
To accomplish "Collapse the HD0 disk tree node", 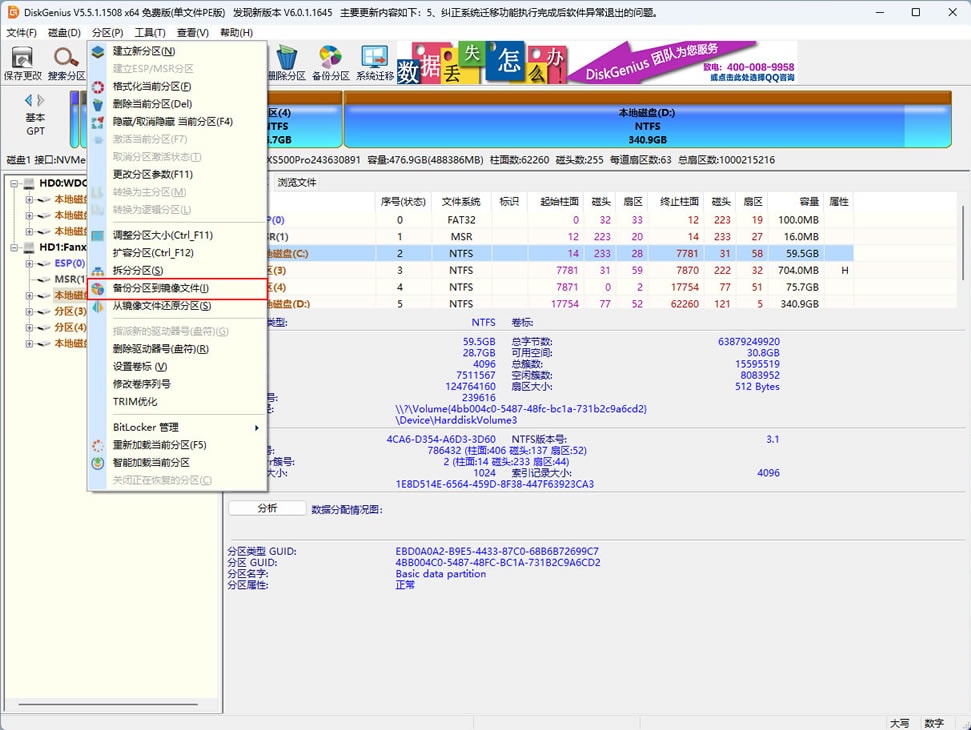I will [x=15, y=183].
